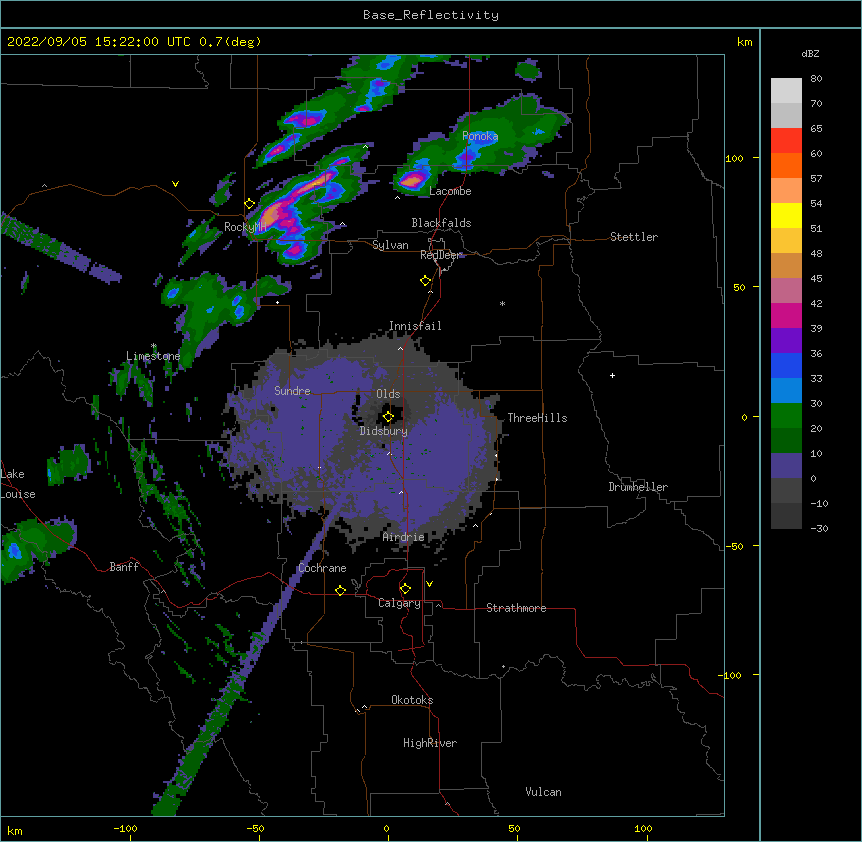Click the Okotoks city label
This screenshot has width=862, height=842.
tap(412, 700)
